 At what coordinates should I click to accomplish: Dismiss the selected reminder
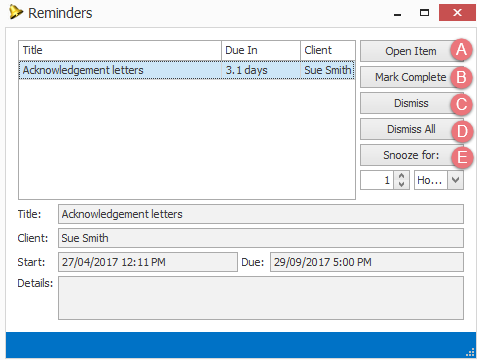pos(411,103)
